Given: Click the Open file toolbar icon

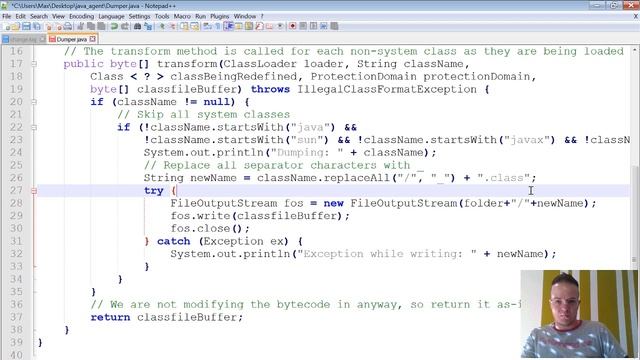Looking at the screenshot, I should pyautogui.click(x=16, y=26).
